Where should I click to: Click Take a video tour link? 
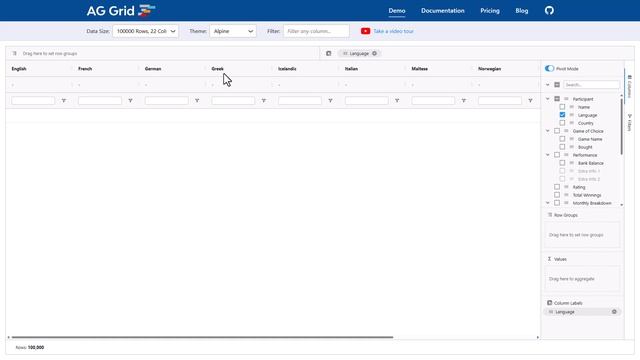coord(393,31)
